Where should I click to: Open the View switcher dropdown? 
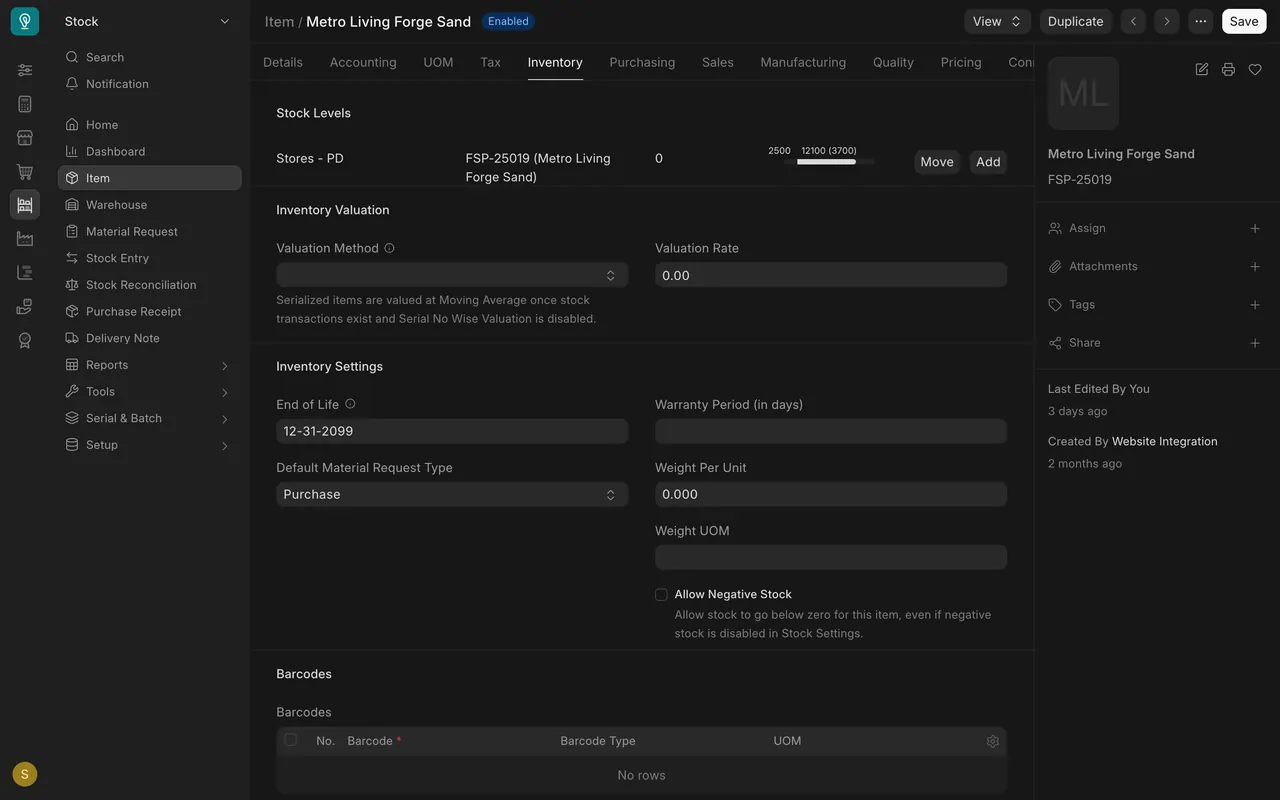(x=998, y=21)
